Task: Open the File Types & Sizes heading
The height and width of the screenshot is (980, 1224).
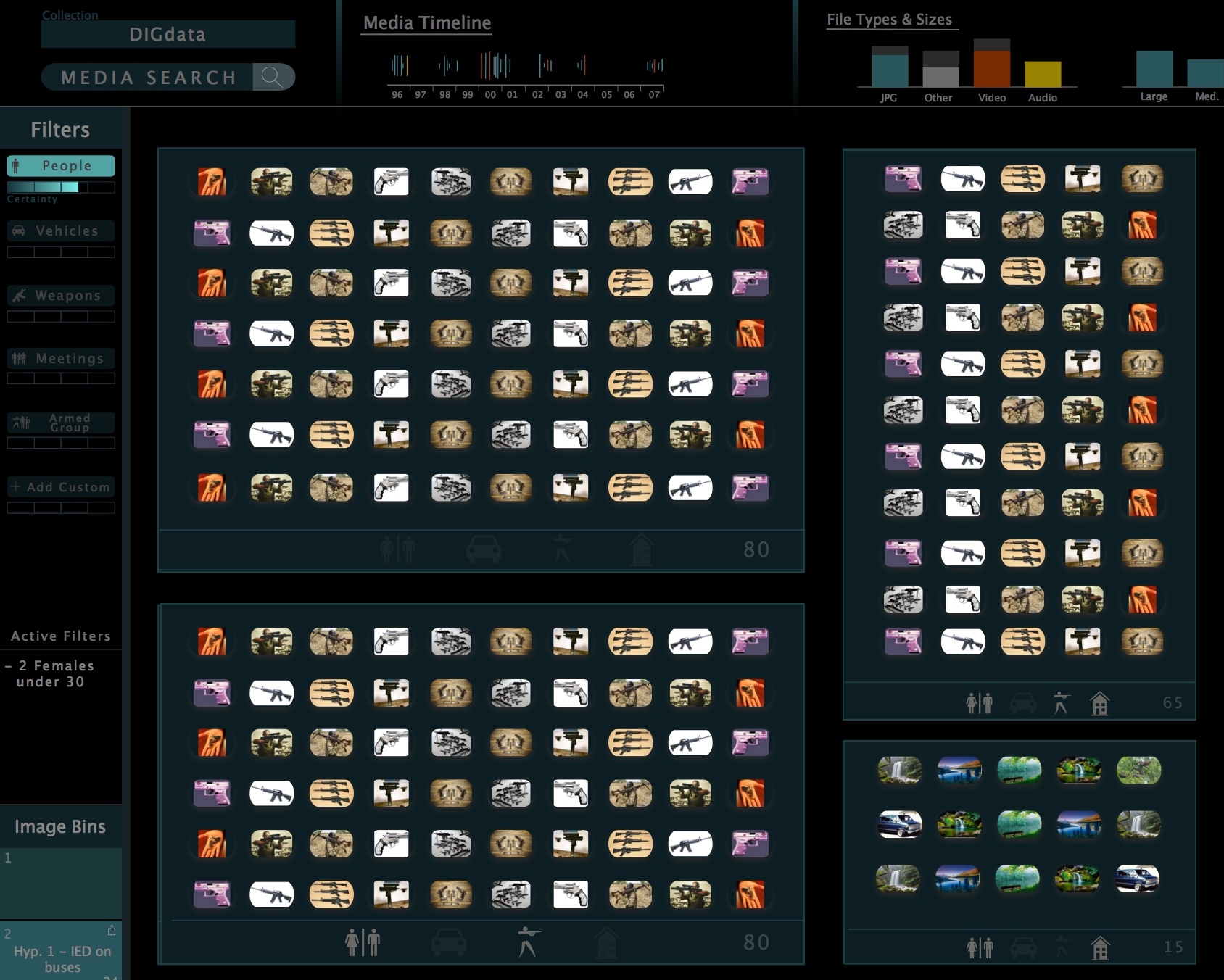Action: click(x=889, y=20)
